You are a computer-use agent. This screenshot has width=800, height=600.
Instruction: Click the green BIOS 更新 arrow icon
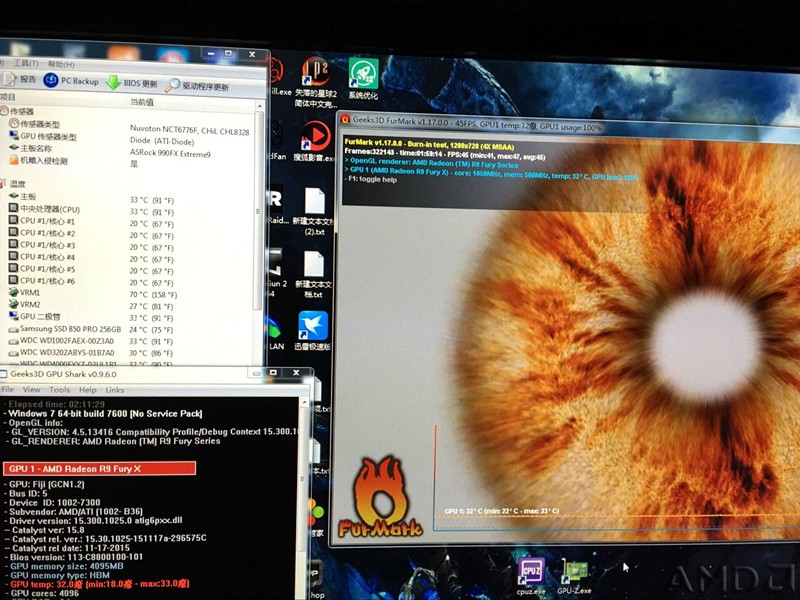pyautogui.click(x=113, y=82)
